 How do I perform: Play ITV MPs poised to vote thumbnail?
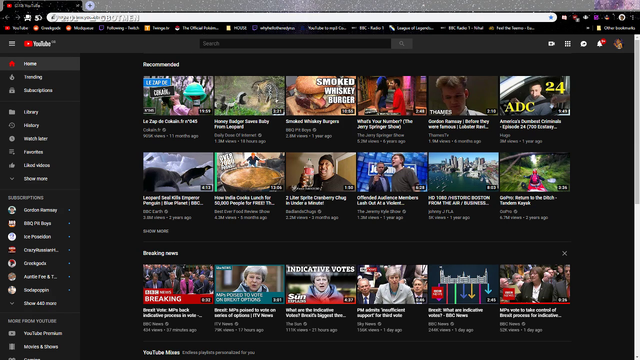(x=249, y=284)
